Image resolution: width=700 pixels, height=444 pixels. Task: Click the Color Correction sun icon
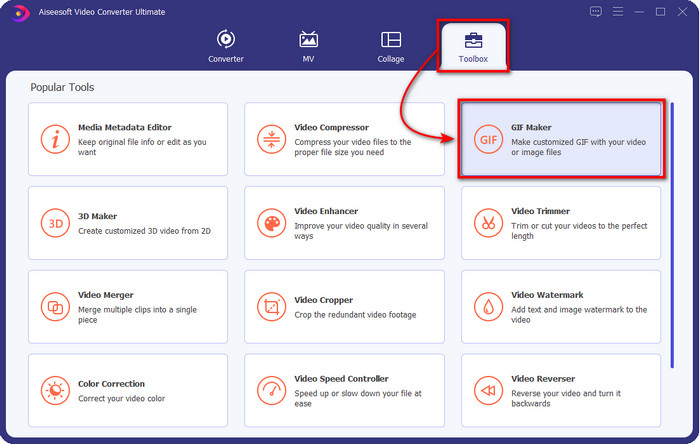56,390
